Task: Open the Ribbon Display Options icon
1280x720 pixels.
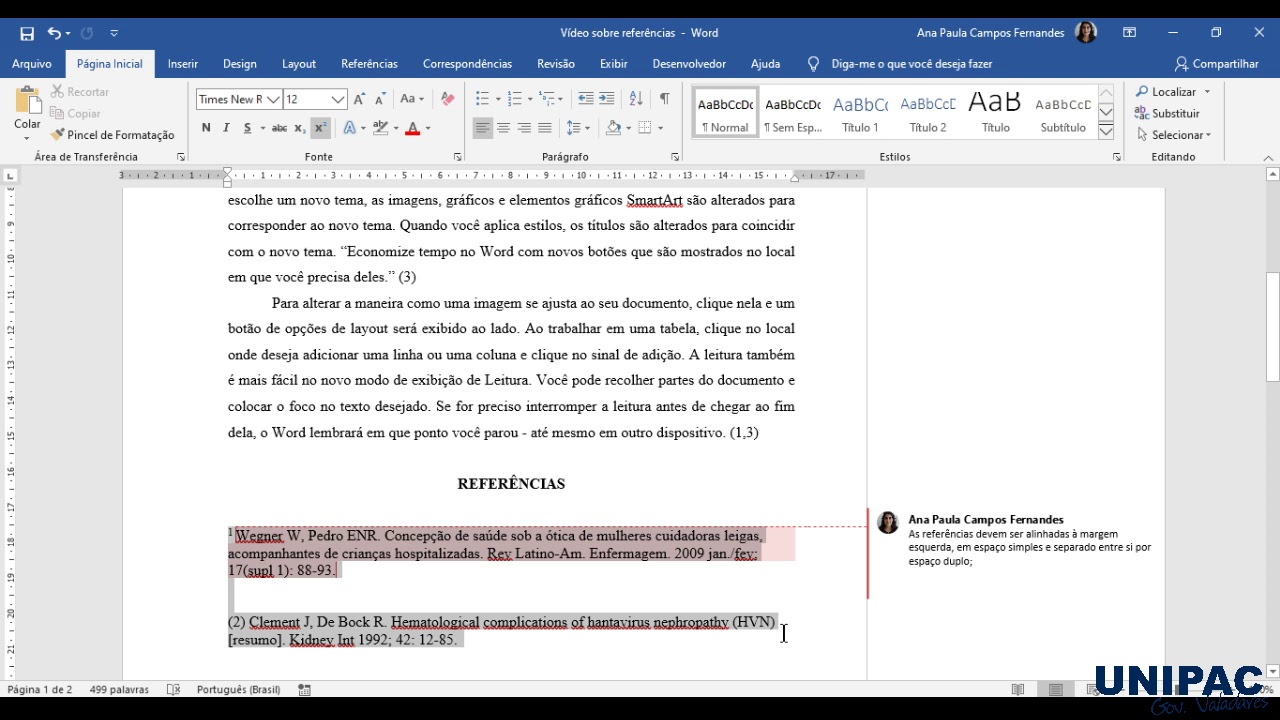Action: [x=1130, y=33]
